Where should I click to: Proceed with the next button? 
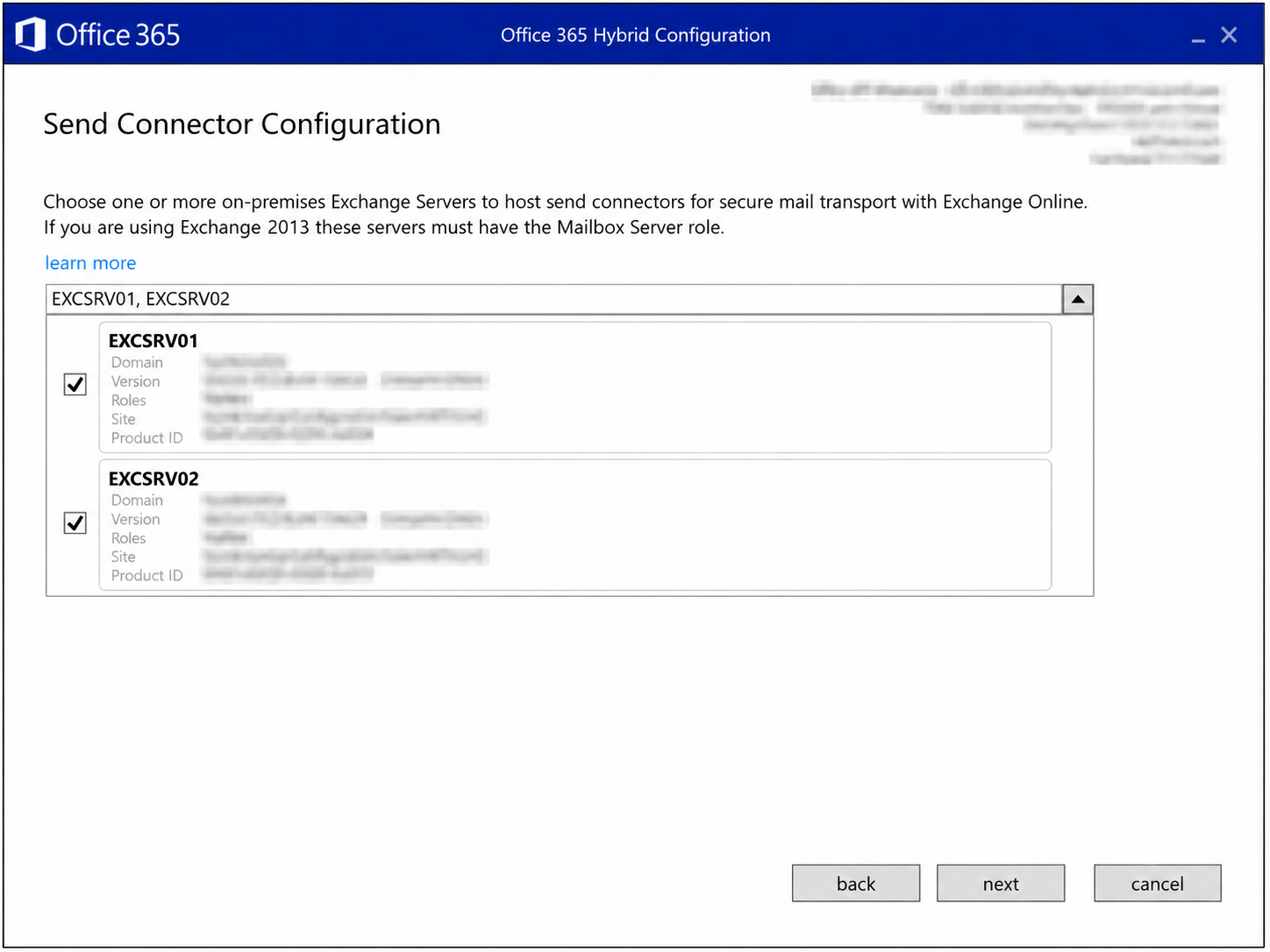coord(1001,884)
